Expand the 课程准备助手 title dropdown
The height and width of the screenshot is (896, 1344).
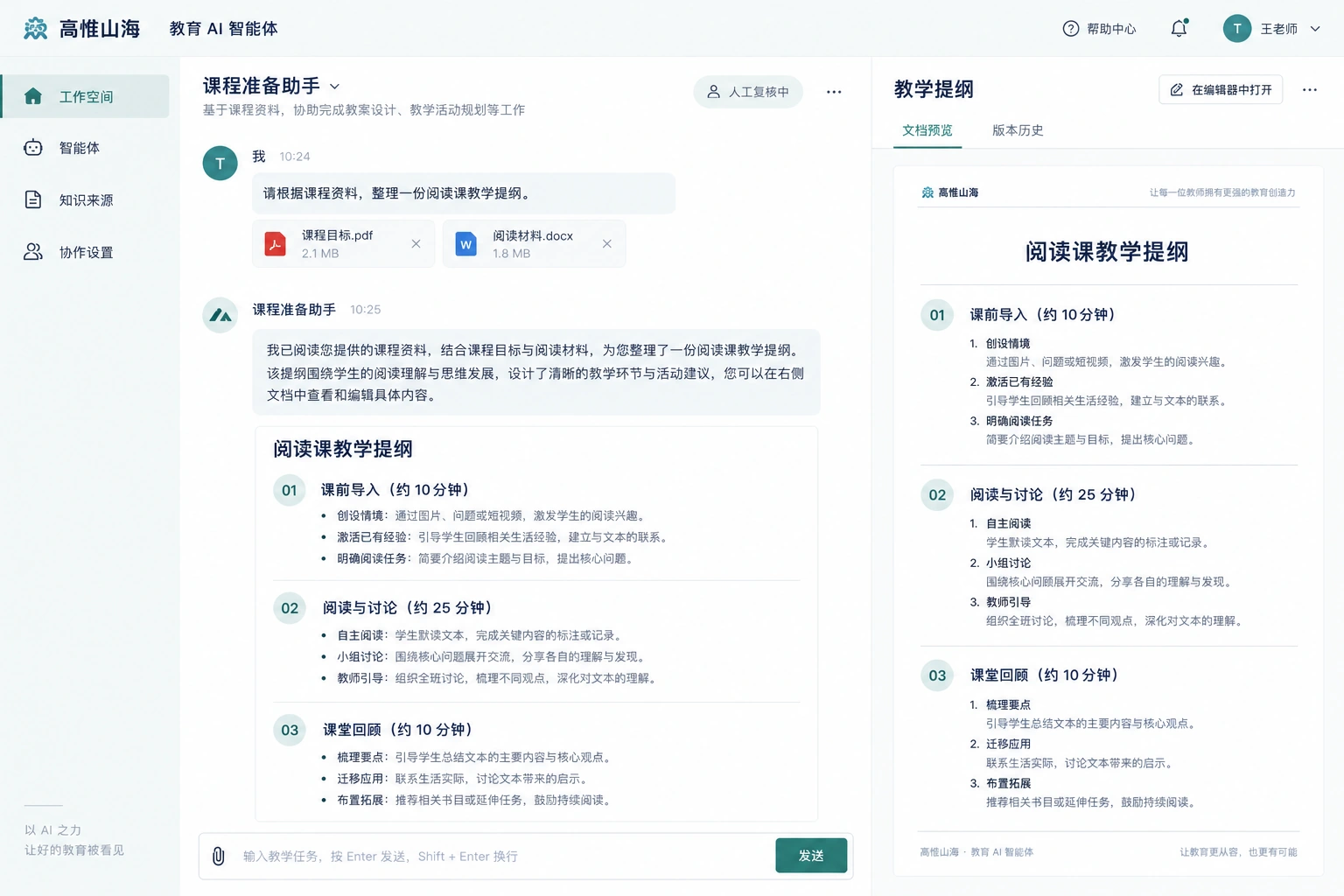click(x=334, y=87)
